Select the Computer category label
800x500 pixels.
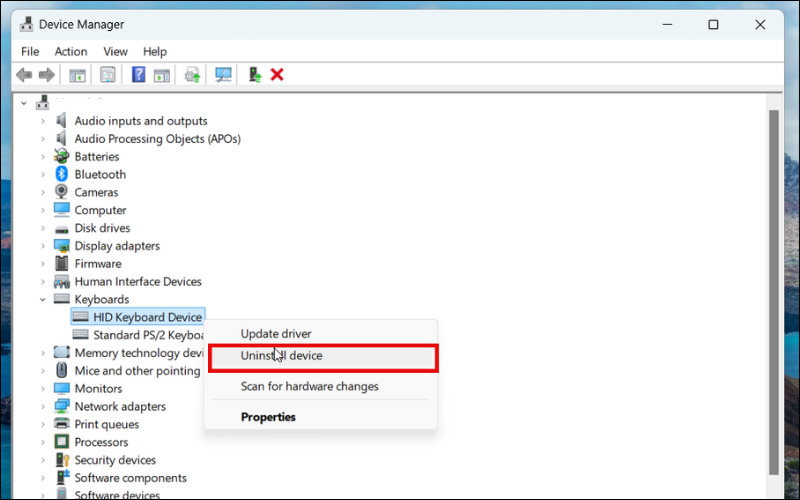(100, 210)
